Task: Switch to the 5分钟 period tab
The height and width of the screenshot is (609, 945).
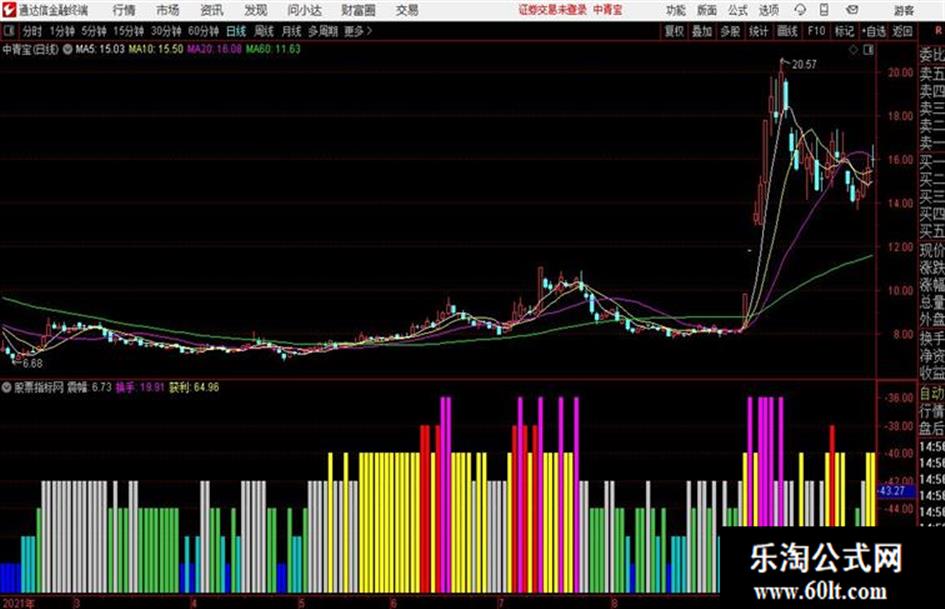Action: tap(94, 31)
